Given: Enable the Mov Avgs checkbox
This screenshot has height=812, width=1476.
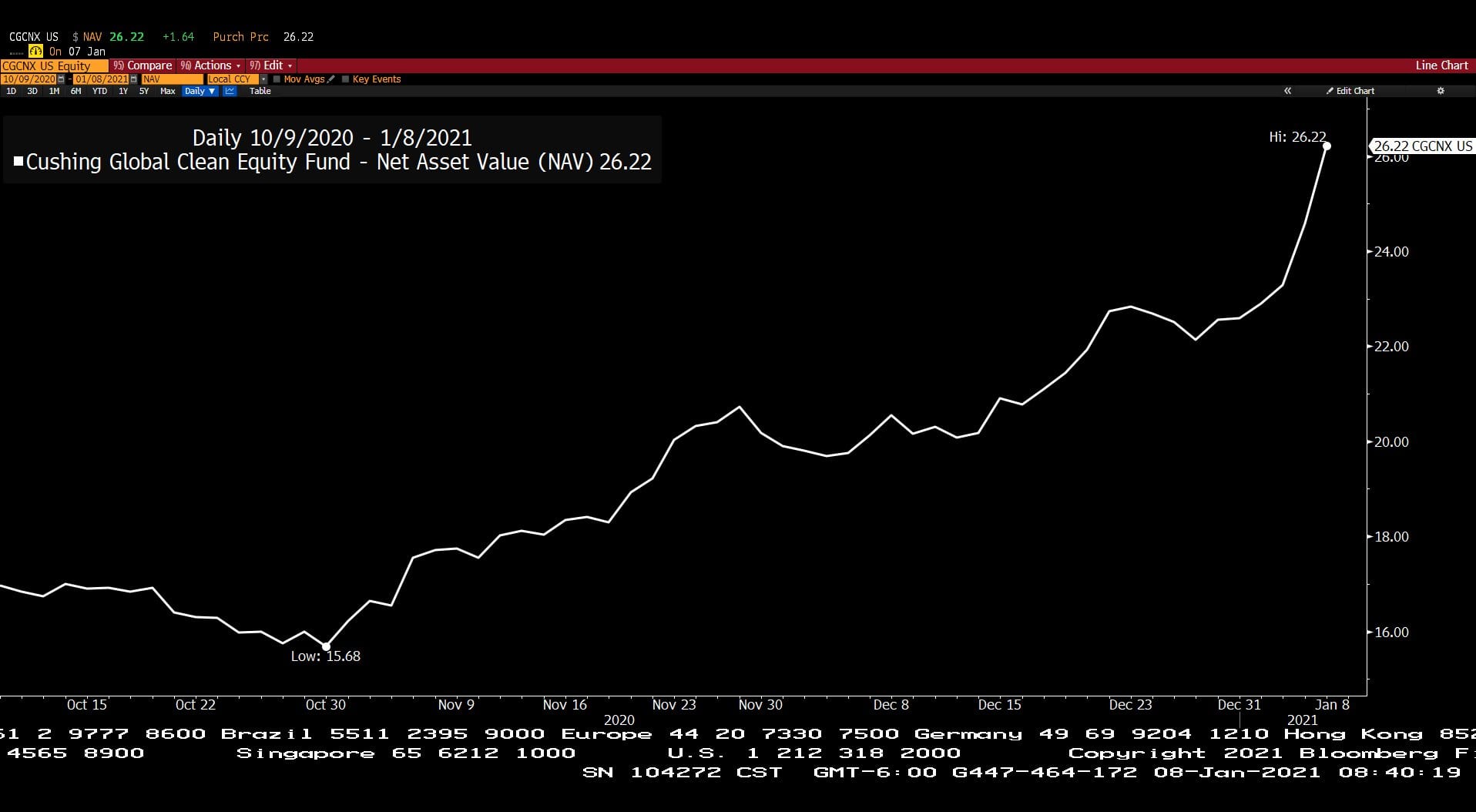Looking at the screenshot, I should (x=277, y=79).
